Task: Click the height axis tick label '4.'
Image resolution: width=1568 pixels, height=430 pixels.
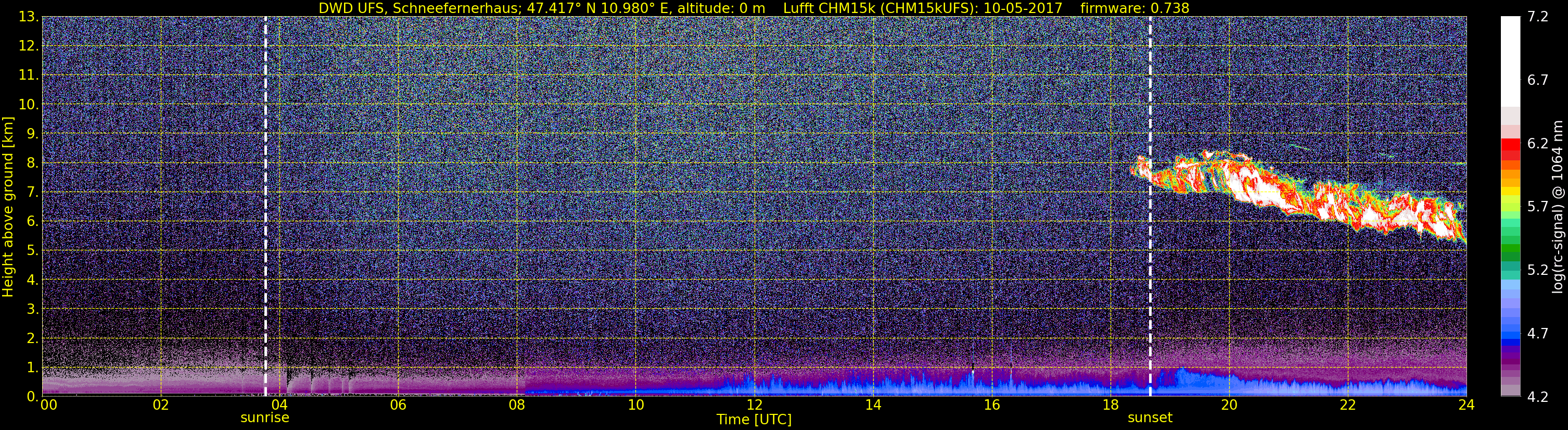Action: tap(33, 280)
